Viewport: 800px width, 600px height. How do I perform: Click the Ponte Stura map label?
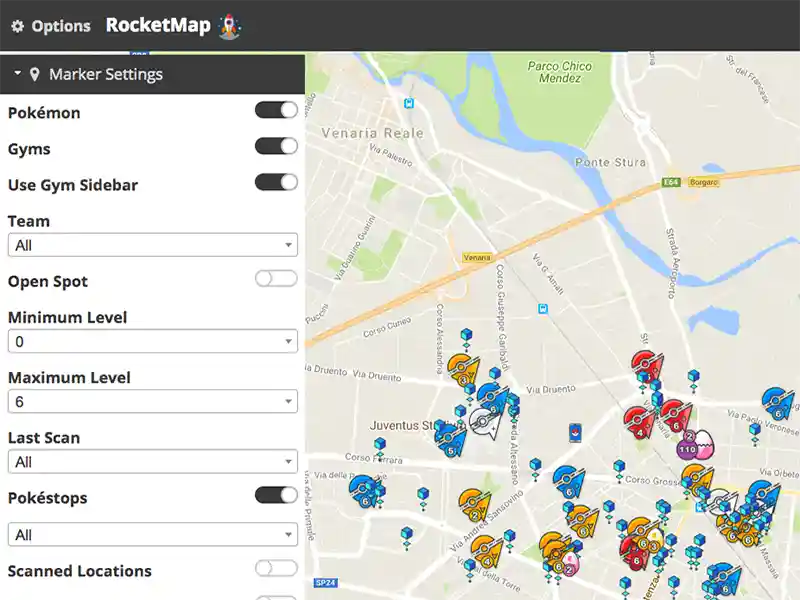(610, 162)
